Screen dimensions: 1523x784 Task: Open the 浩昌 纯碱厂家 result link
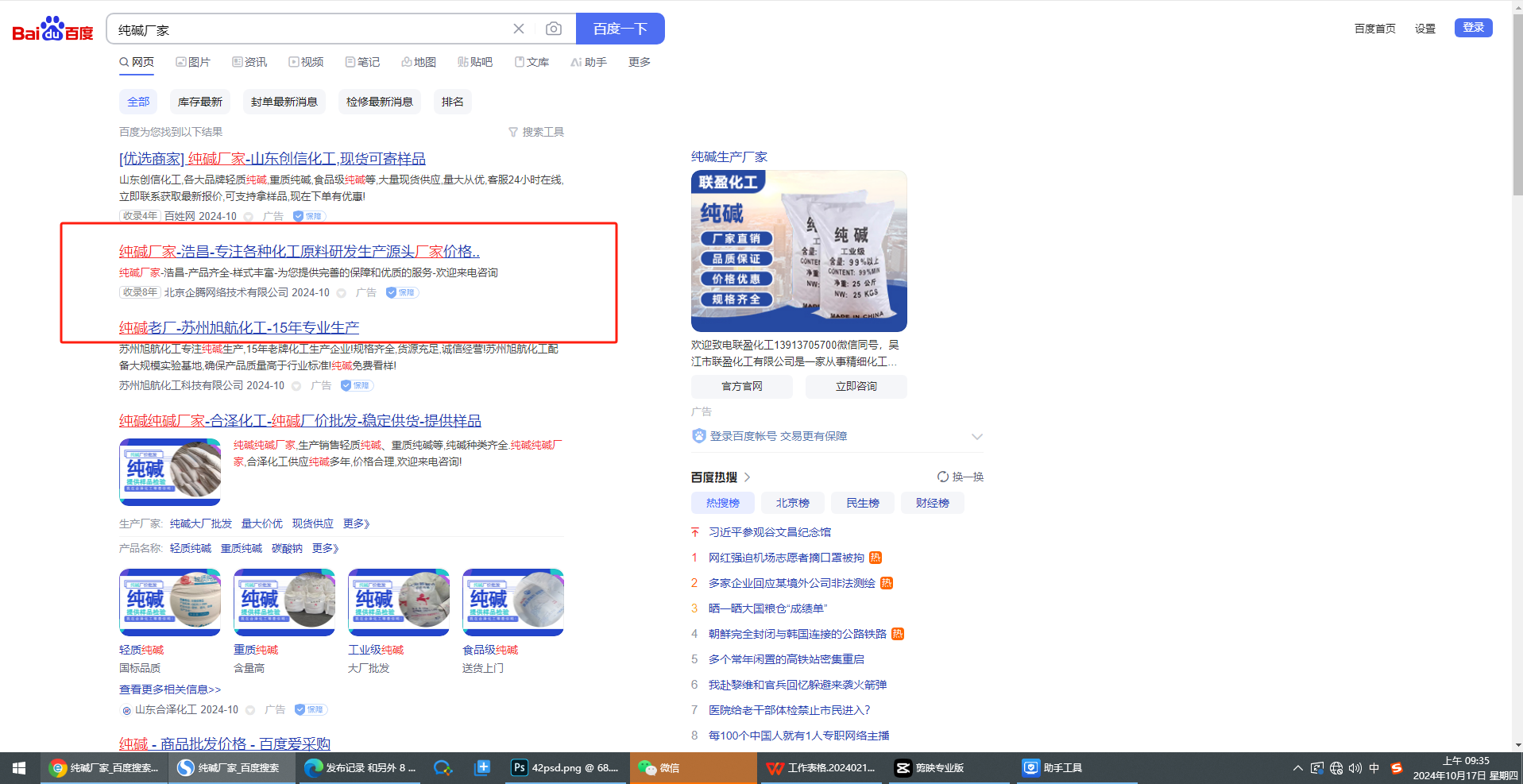coord(300,252)
